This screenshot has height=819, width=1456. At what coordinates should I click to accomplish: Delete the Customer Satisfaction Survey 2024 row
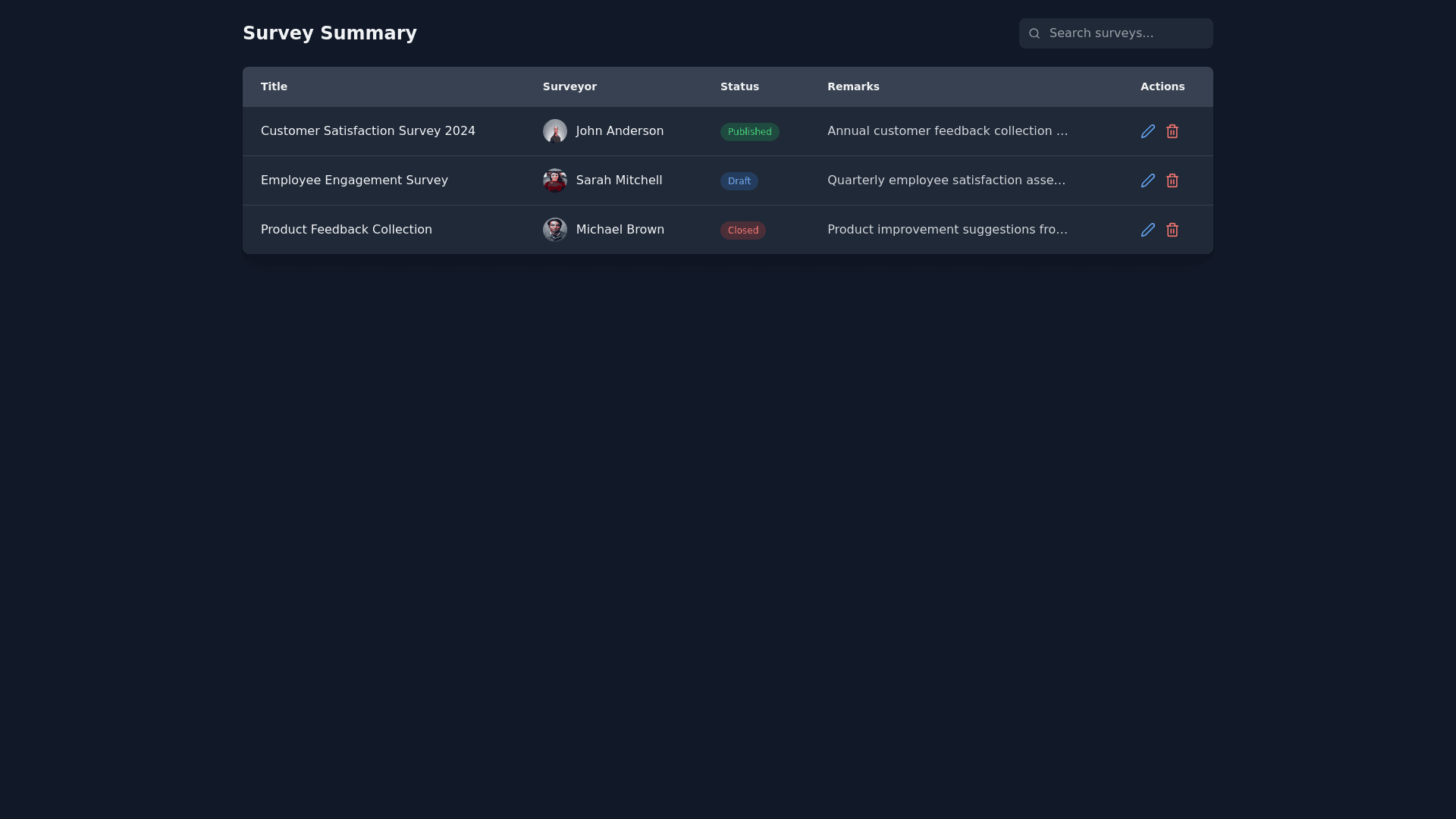(1172, 131)
